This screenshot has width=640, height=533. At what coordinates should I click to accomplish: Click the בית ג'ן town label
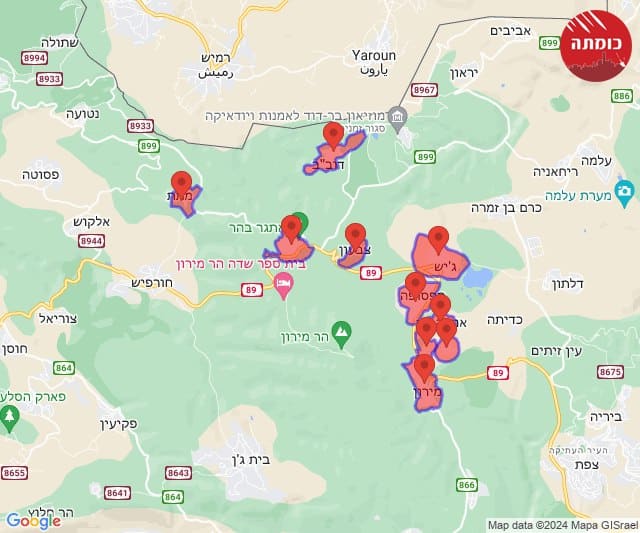coord(251,460)
